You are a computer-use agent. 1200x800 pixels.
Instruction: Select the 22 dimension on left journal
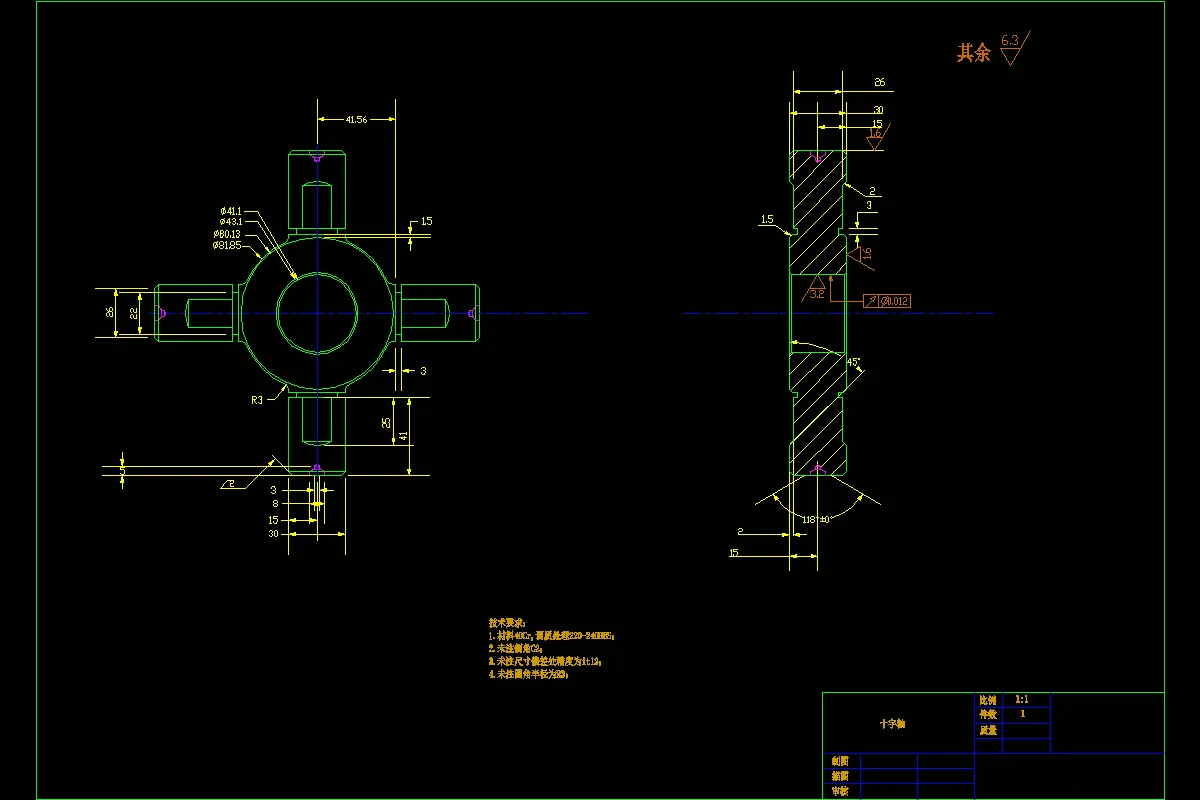(136, 313)
